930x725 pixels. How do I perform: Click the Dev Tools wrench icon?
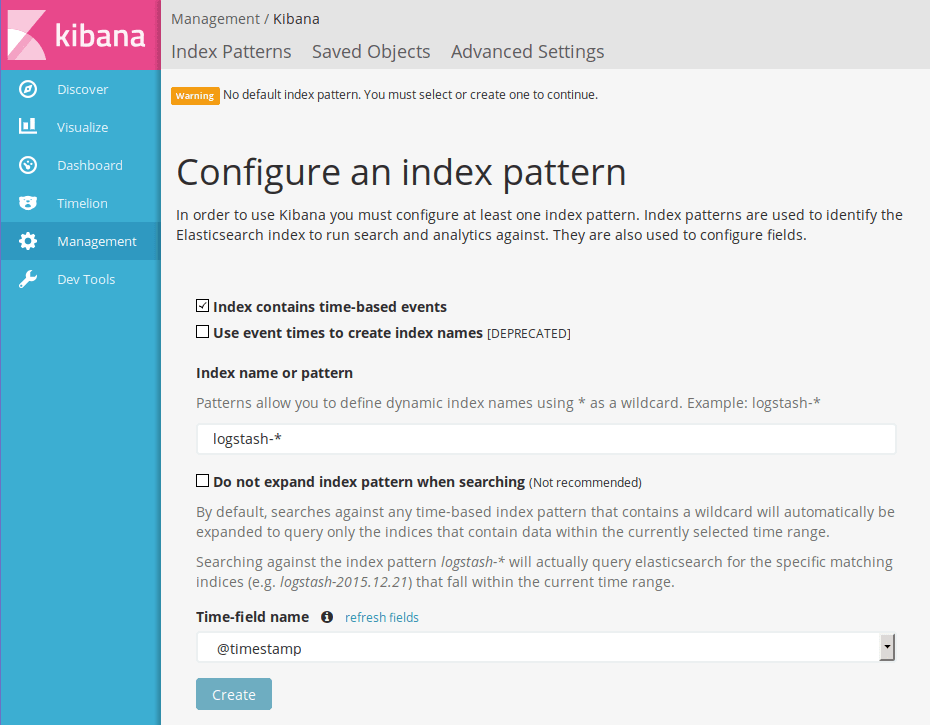[28, 279]
